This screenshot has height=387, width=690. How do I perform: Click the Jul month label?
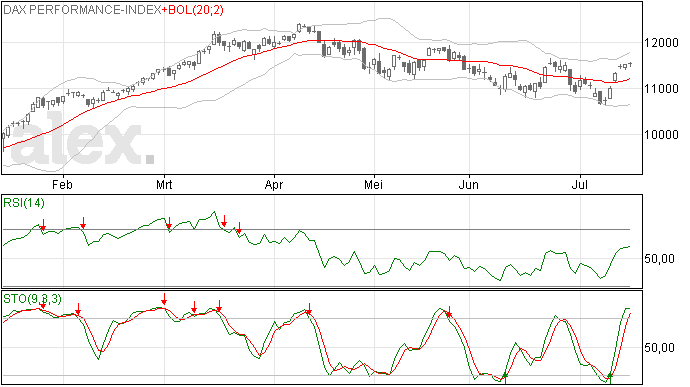580,184
